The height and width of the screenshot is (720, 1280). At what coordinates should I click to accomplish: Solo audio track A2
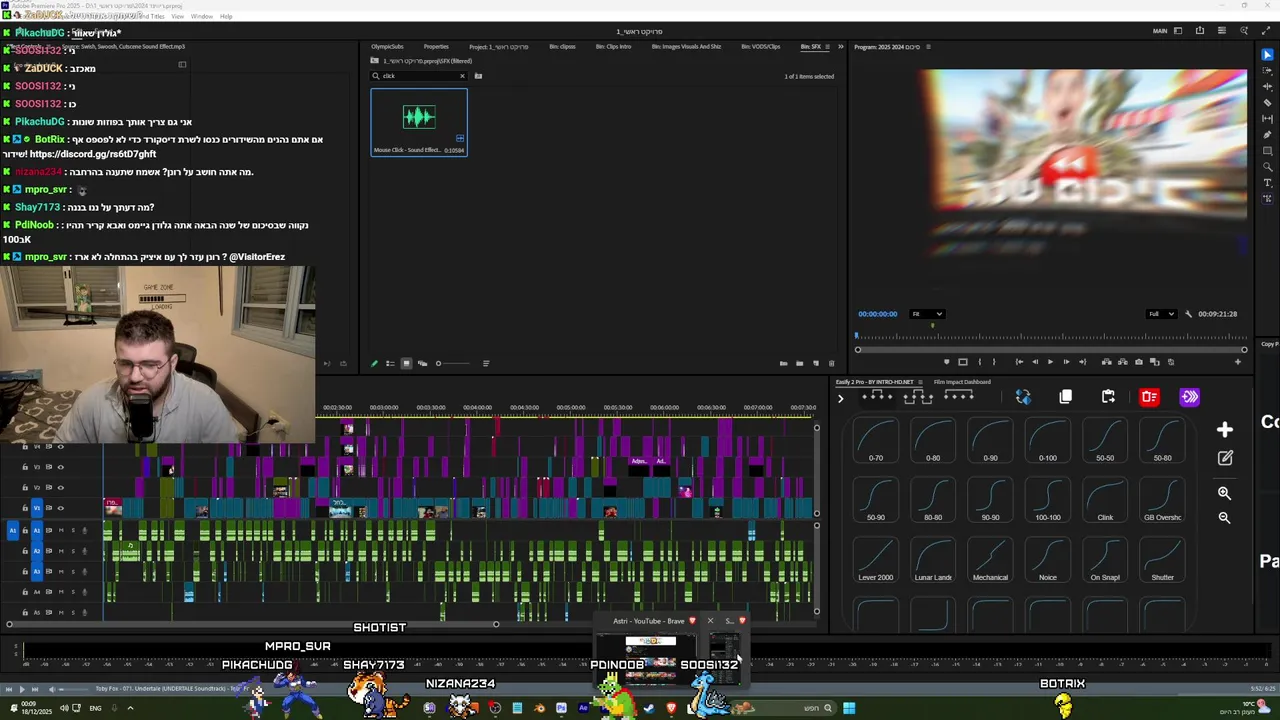click(x=73, y=551)
